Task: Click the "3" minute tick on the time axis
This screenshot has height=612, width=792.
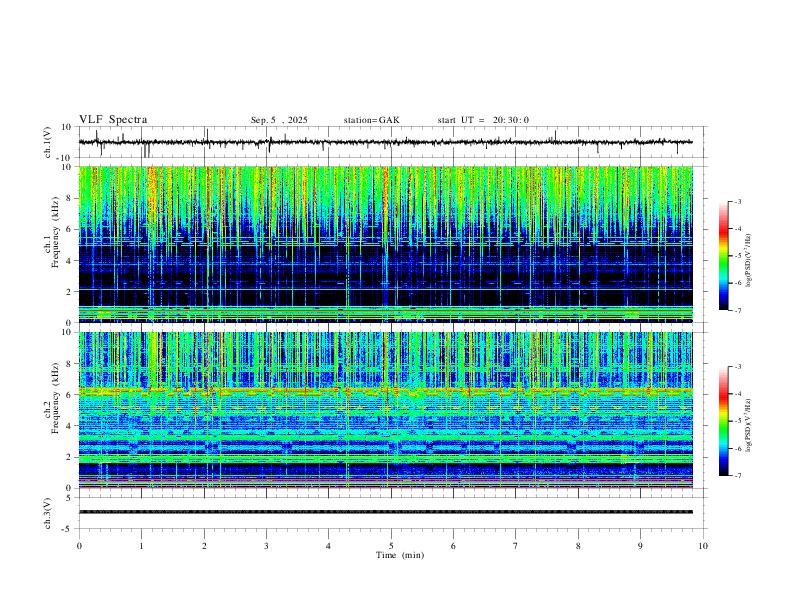Action: (266, 546)
